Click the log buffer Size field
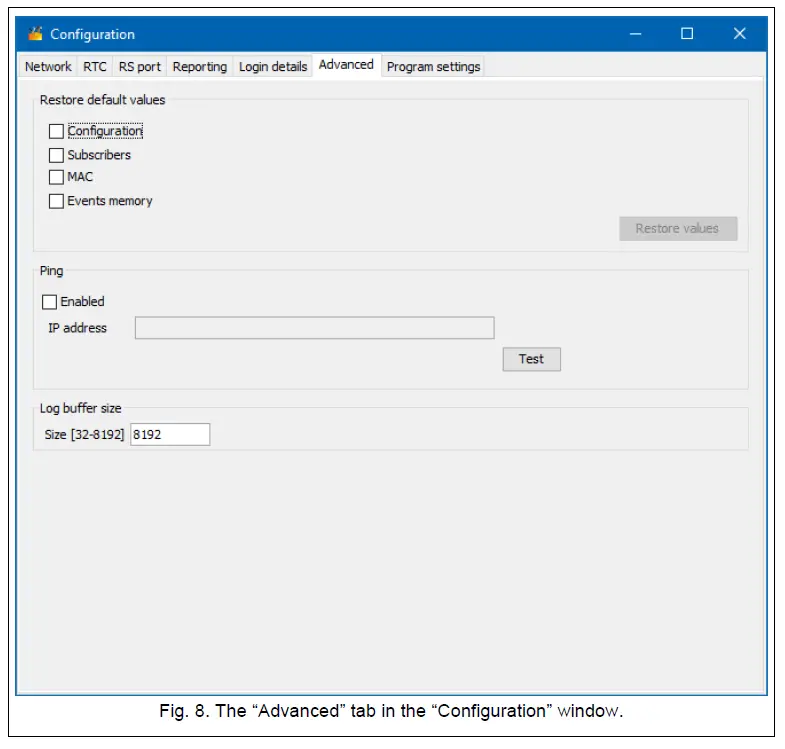 click(170, 435)
